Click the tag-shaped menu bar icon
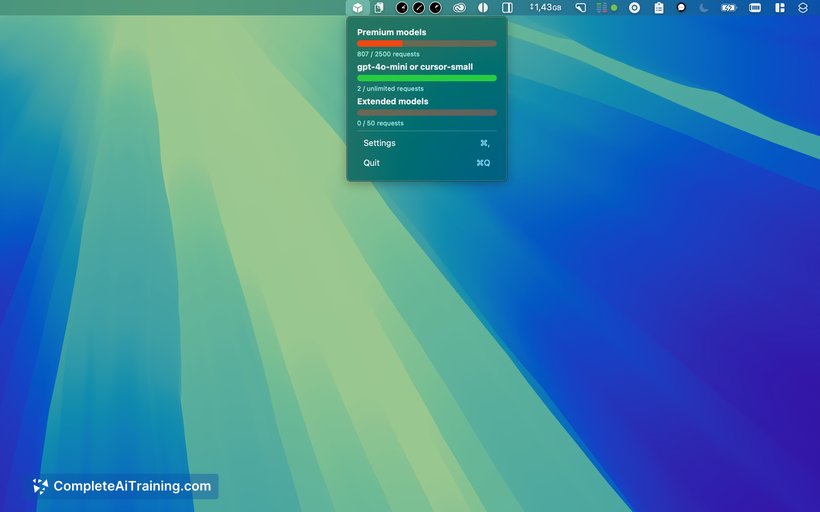Screen dimensions: 820x512 point(580,8)
